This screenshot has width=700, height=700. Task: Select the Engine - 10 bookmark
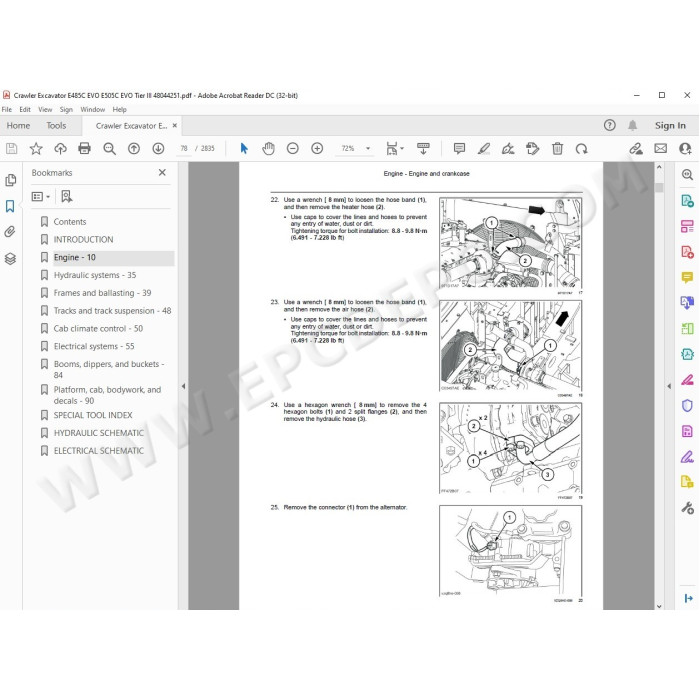pyautogui.click(x=75, y=257)
